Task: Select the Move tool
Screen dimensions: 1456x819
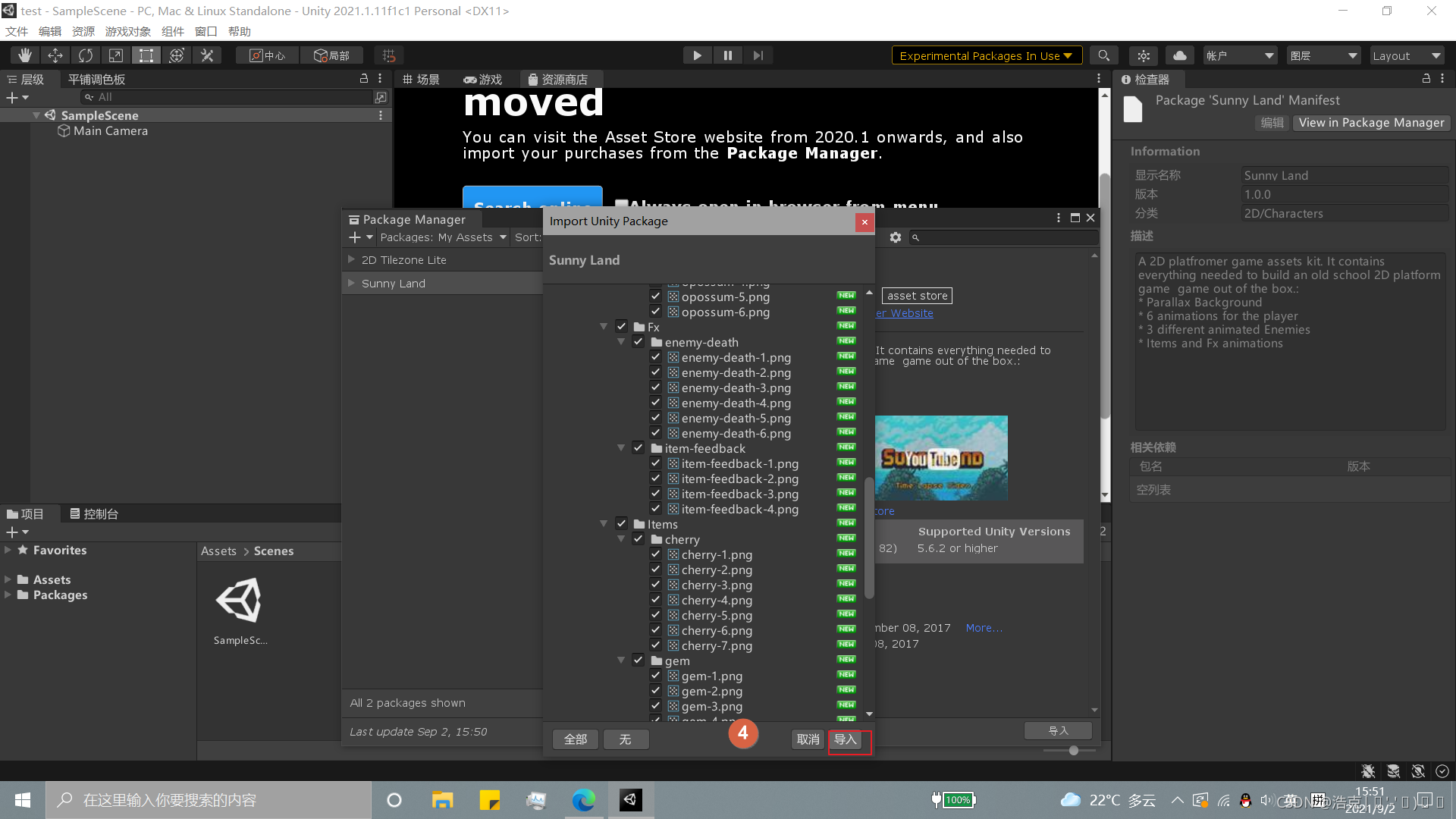Action: 55,55
